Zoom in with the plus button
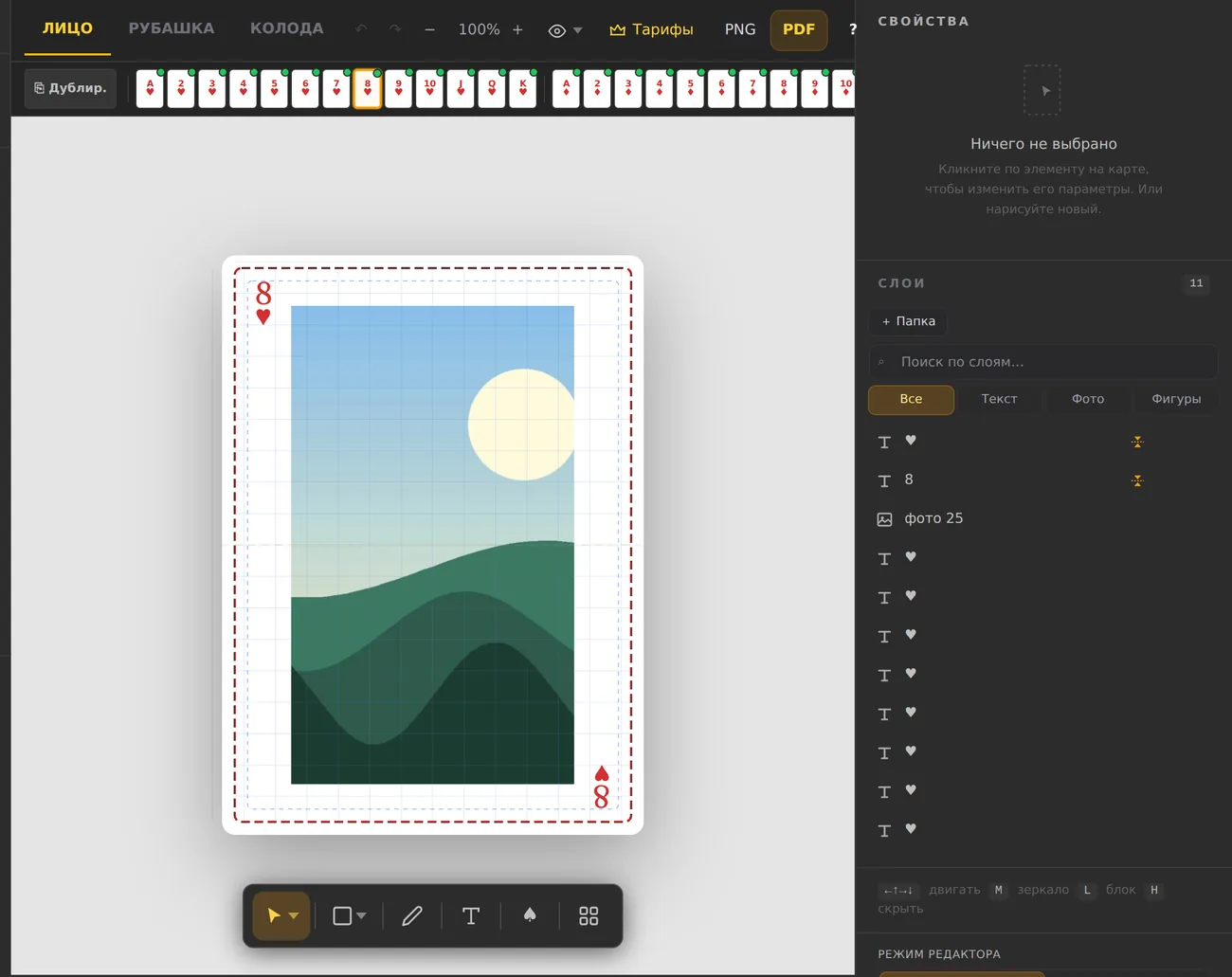 point(517,29)
